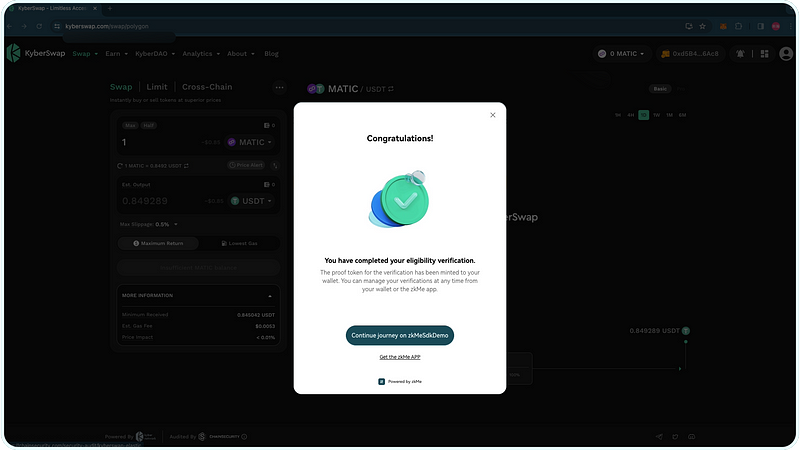Click the Half amount button
The width and height of the screenshot is (800, 450).
pyautogui.click(x=148, y=126)
